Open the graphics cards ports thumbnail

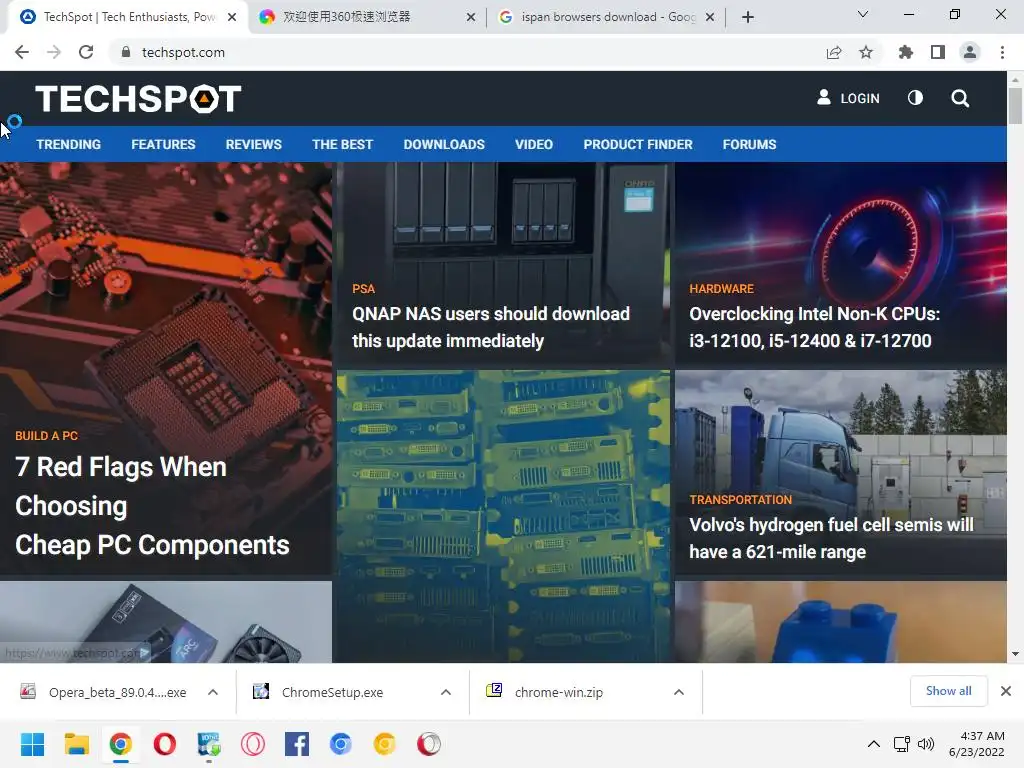click(504, 516)
